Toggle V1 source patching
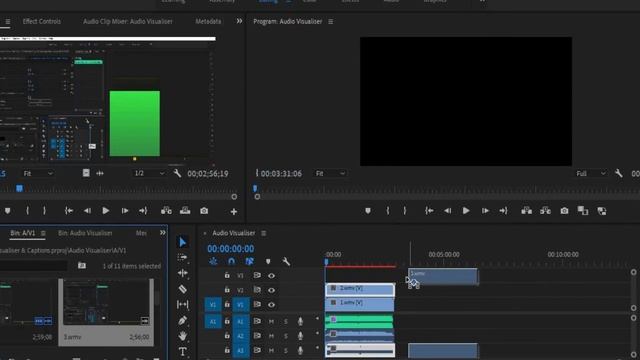This screenshot has height=360, width=640. coord(213,304)
